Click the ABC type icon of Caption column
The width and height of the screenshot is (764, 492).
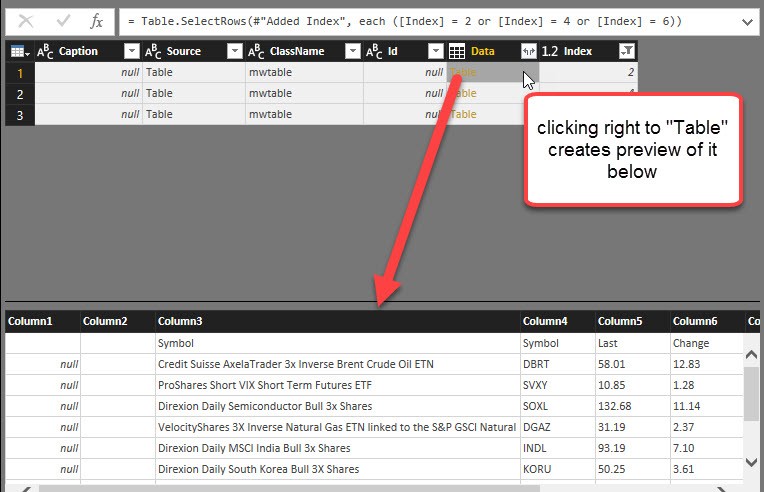45,51
